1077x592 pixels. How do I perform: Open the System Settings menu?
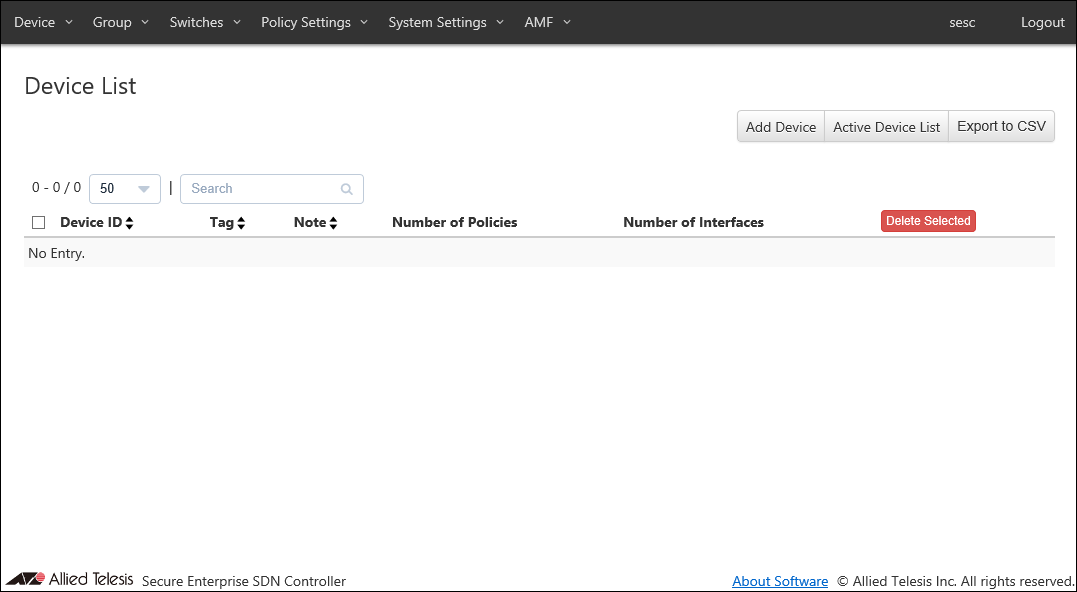click(445, 22)
